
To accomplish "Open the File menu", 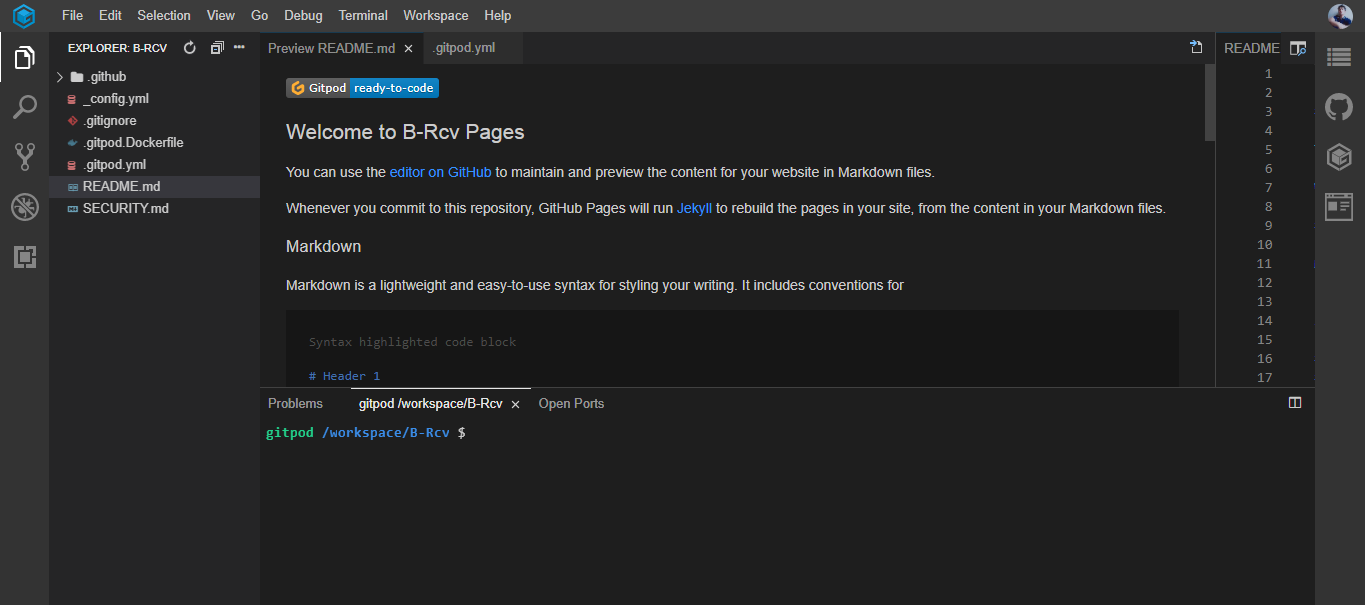I will click(x=72, y=16).
